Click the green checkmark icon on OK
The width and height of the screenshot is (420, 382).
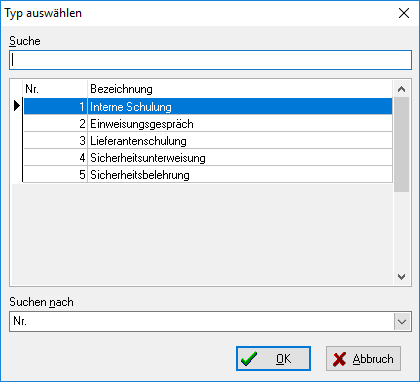click(x=249, y=359)
